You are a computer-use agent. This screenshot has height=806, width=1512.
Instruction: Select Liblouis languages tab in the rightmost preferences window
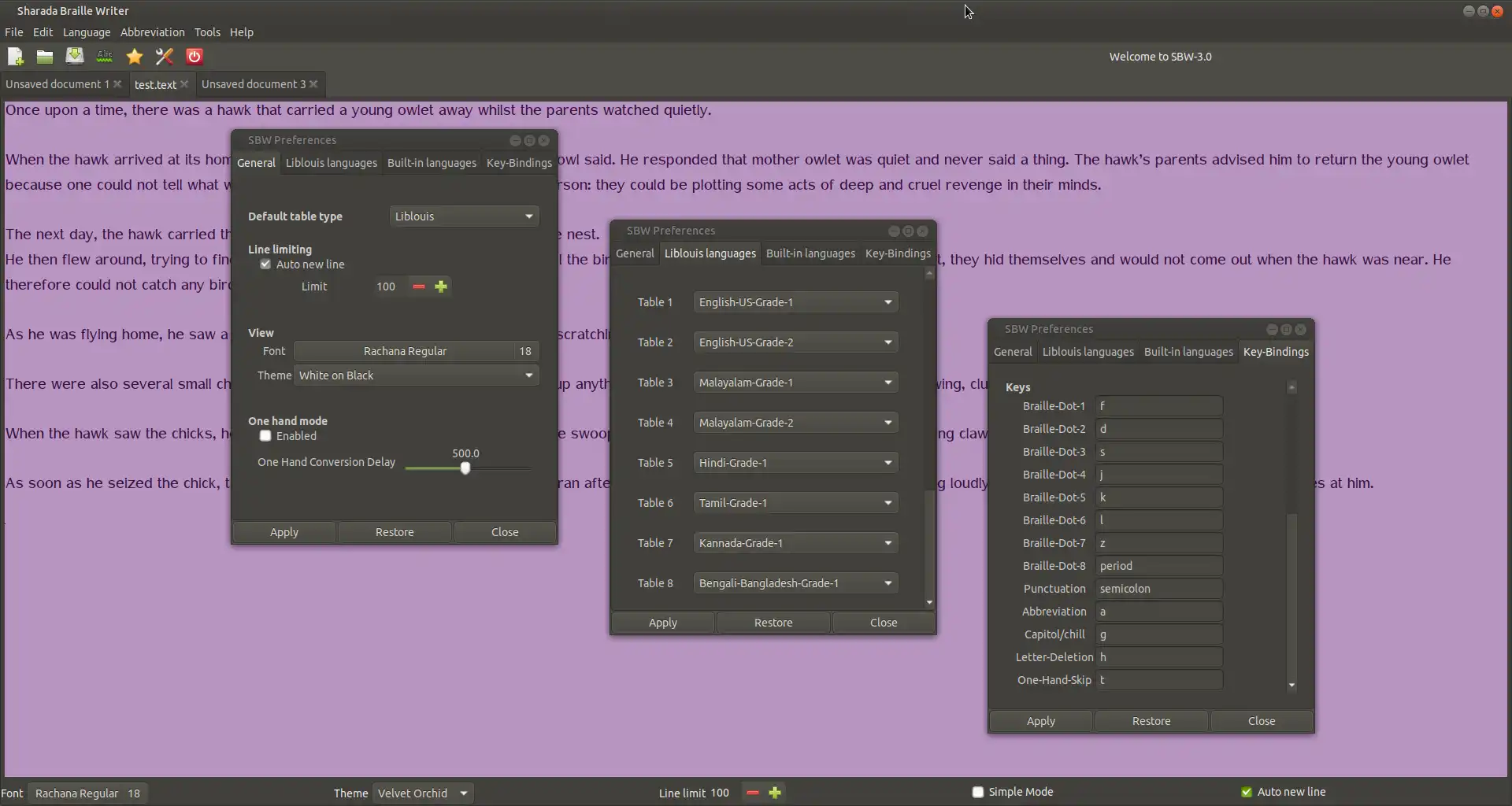click(x=1088, y=352)
